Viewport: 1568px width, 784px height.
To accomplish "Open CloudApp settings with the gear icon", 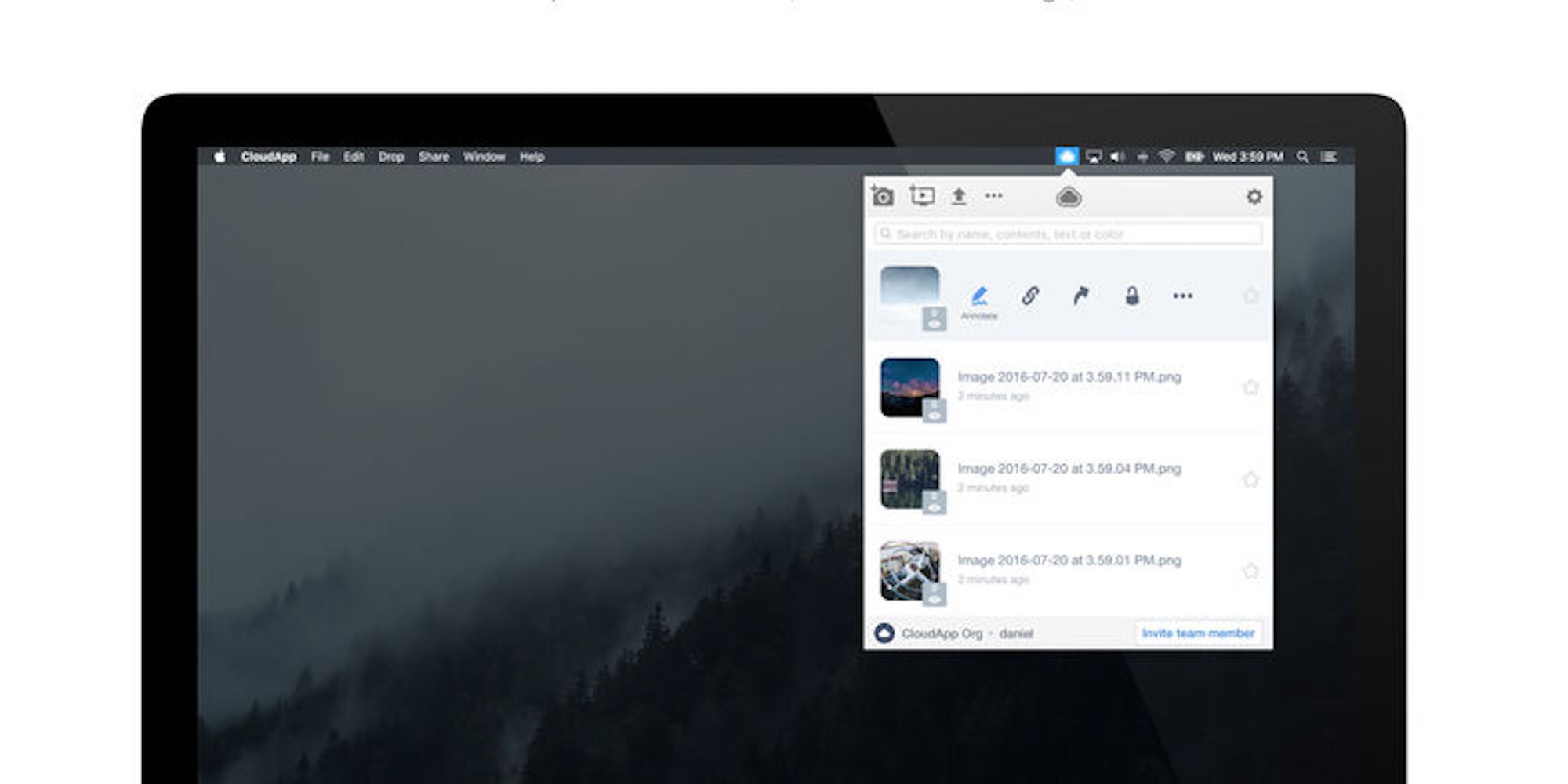I will [x=1254, y=197].
